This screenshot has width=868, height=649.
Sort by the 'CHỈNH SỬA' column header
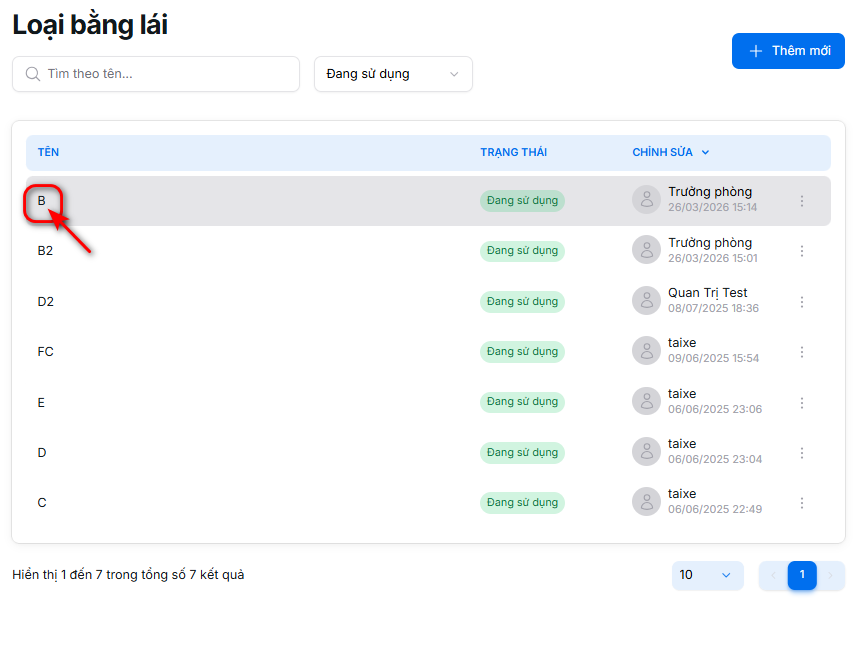click(670, 153)
